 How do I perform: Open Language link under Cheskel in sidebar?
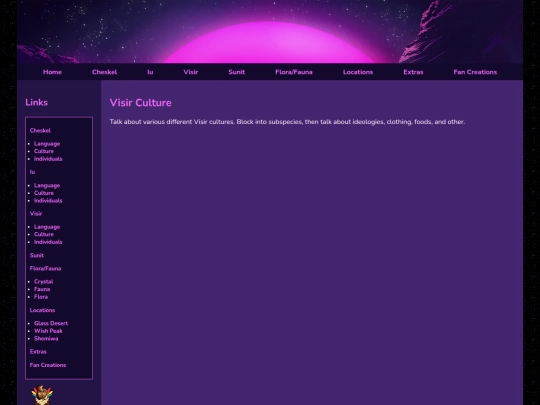coord(47,144)
